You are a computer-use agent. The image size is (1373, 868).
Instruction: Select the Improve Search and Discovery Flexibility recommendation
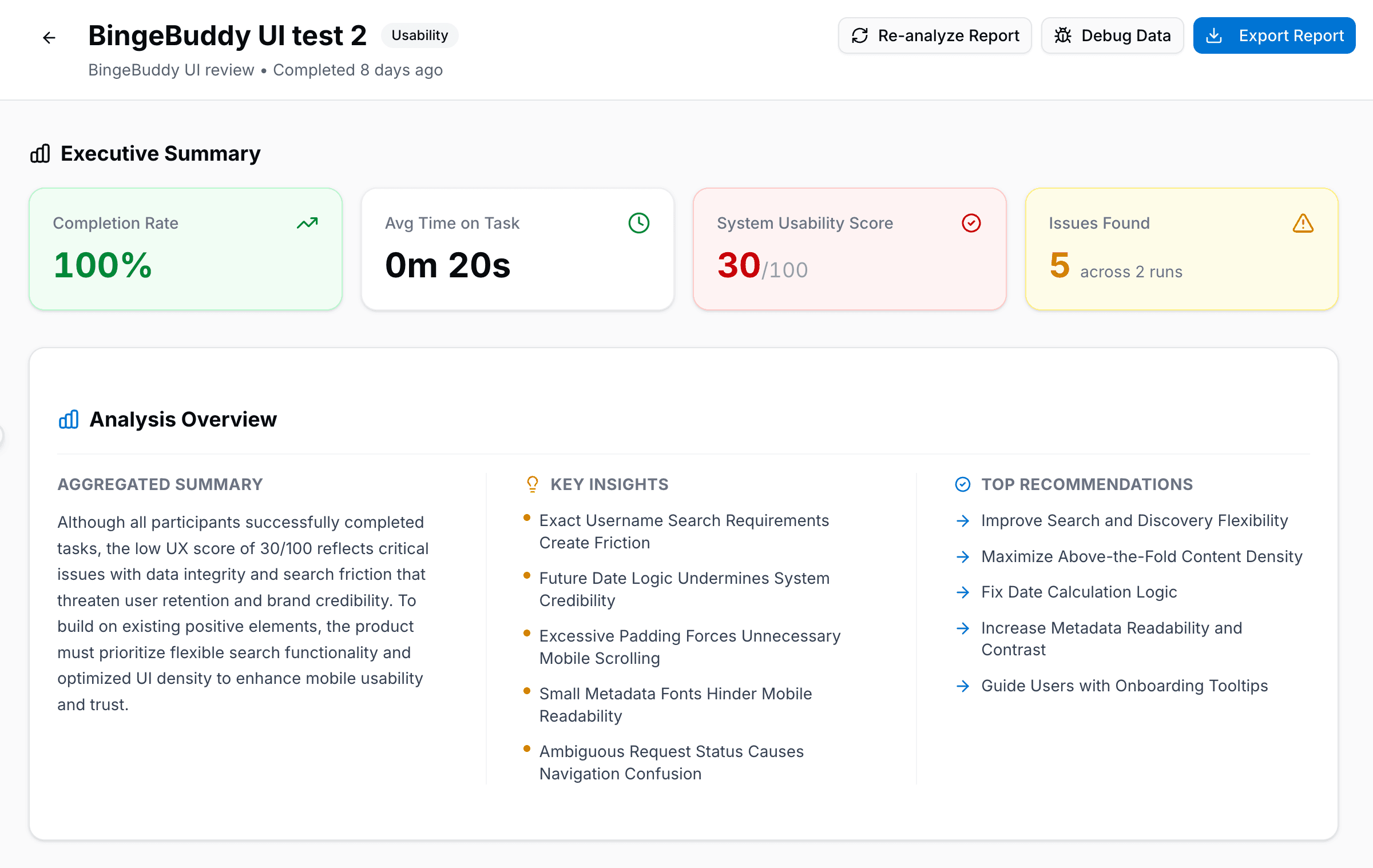tap(1134, 520)
